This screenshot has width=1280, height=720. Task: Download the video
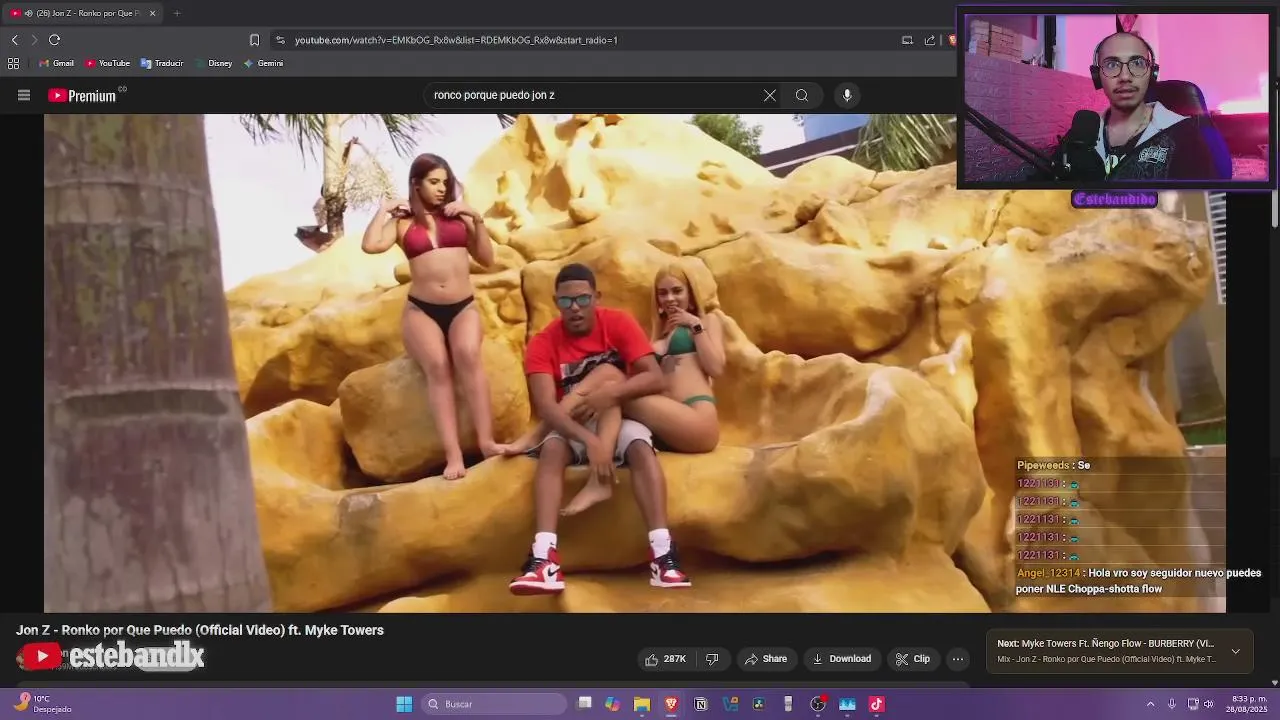pyautogui.click(x=842, y=659)
